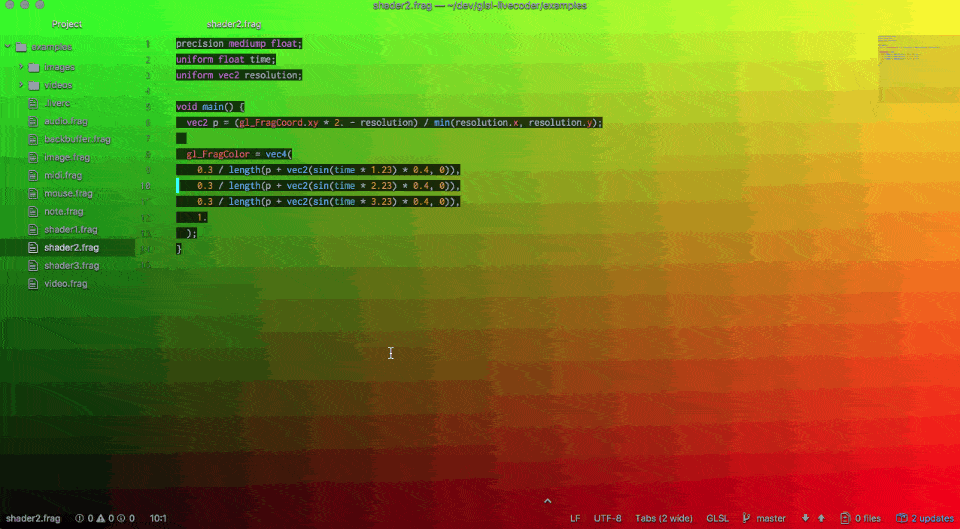
Task: Open the 0 files changed indicator
Action: [x=860, y=518]
